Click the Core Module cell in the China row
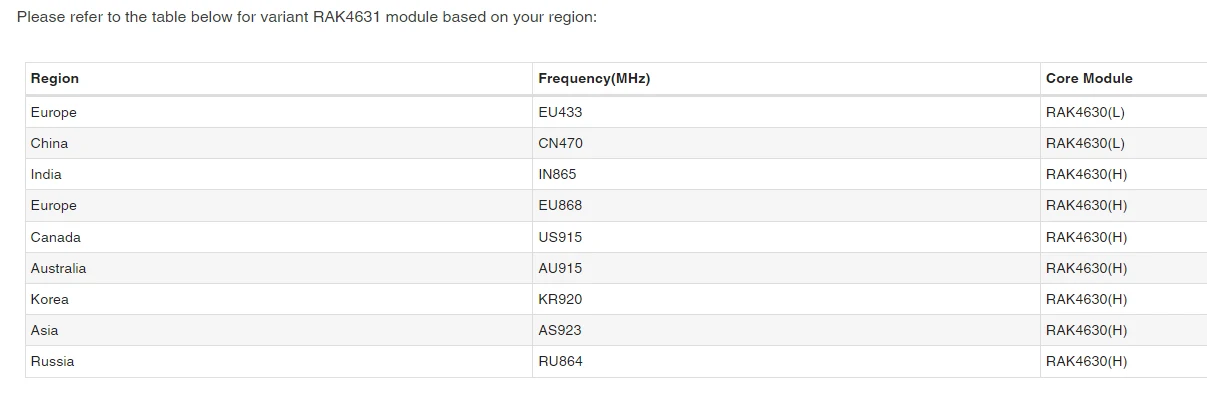Screen dimensions: 1207x403 click(x=1085, y=143)
